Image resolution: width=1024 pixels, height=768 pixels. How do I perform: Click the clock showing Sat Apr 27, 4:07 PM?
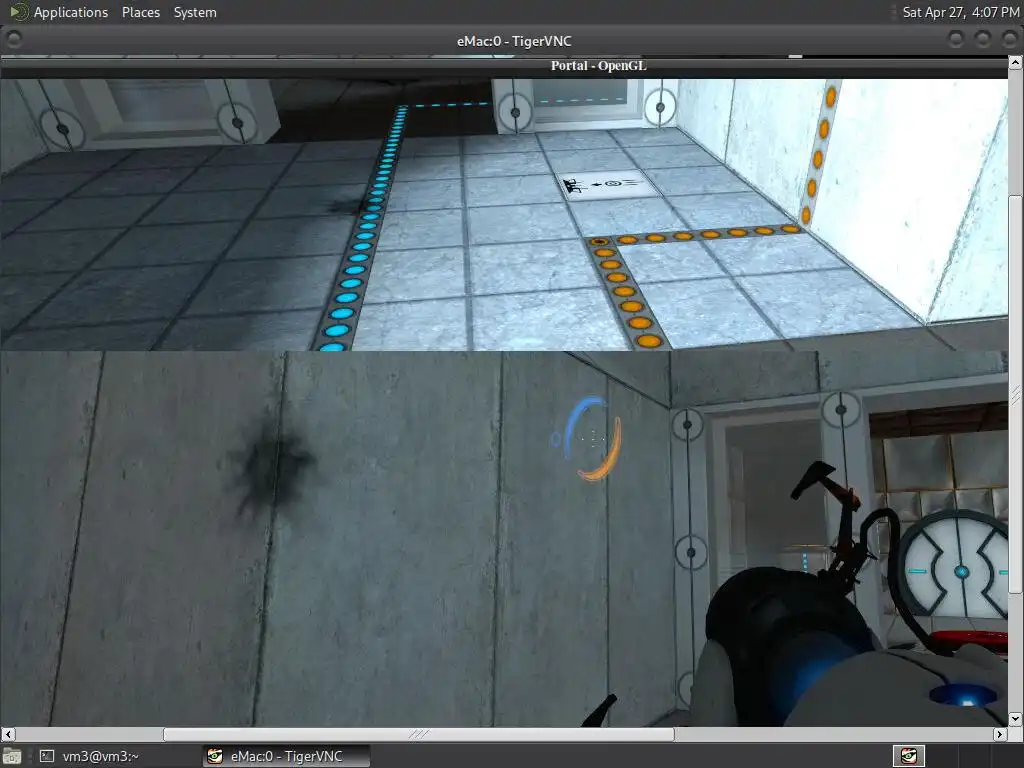[960, 12]
